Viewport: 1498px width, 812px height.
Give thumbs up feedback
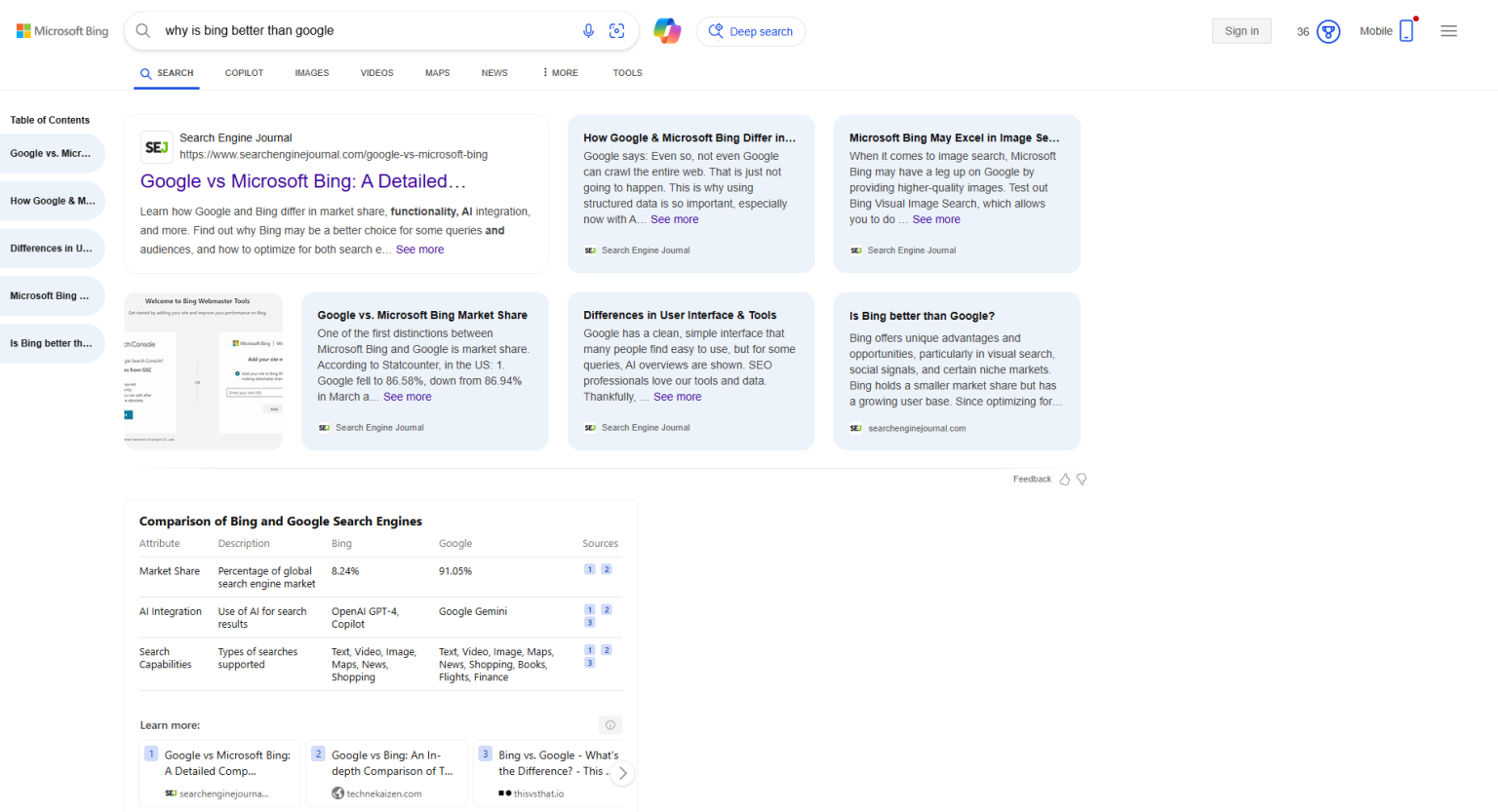click(x=1065, y=480)
